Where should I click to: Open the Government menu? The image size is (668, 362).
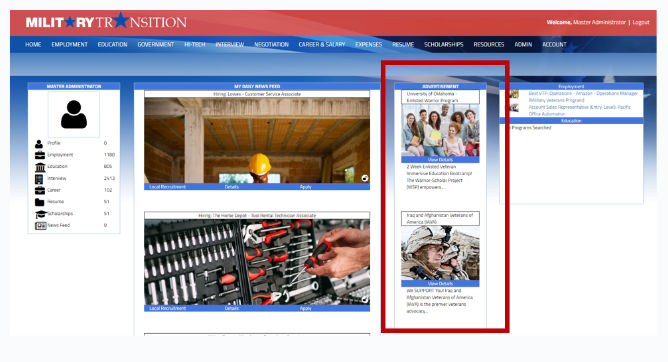[155, 44]
